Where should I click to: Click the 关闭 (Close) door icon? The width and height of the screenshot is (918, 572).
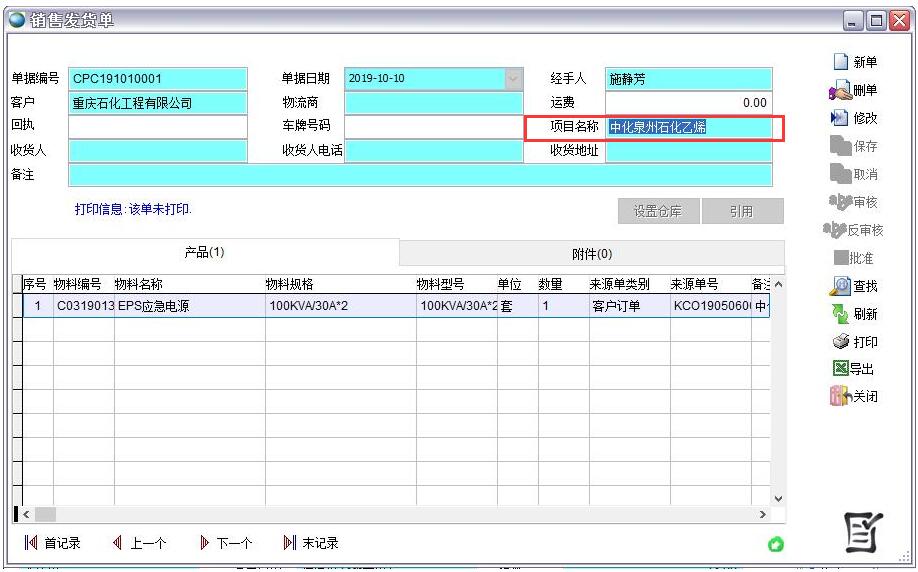click(x=840, y=397)
